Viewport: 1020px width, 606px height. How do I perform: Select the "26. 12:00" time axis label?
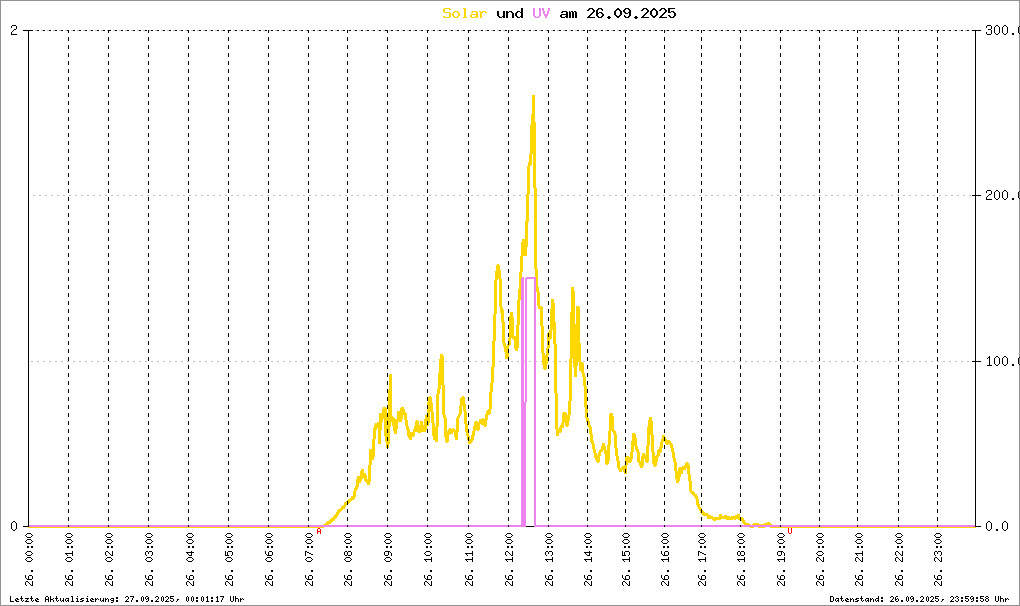pos(508,558)
